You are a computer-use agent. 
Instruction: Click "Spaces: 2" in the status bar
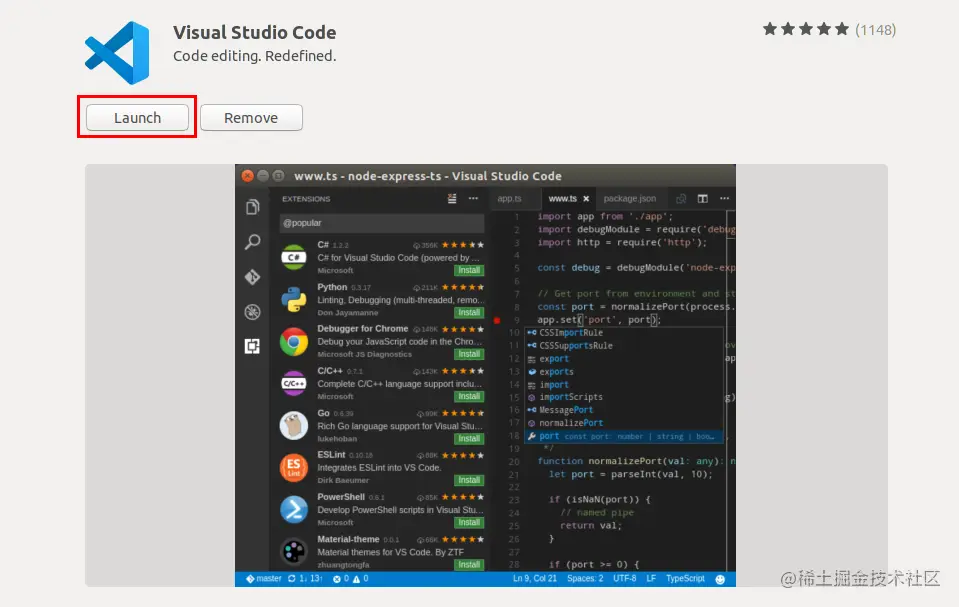585,579
